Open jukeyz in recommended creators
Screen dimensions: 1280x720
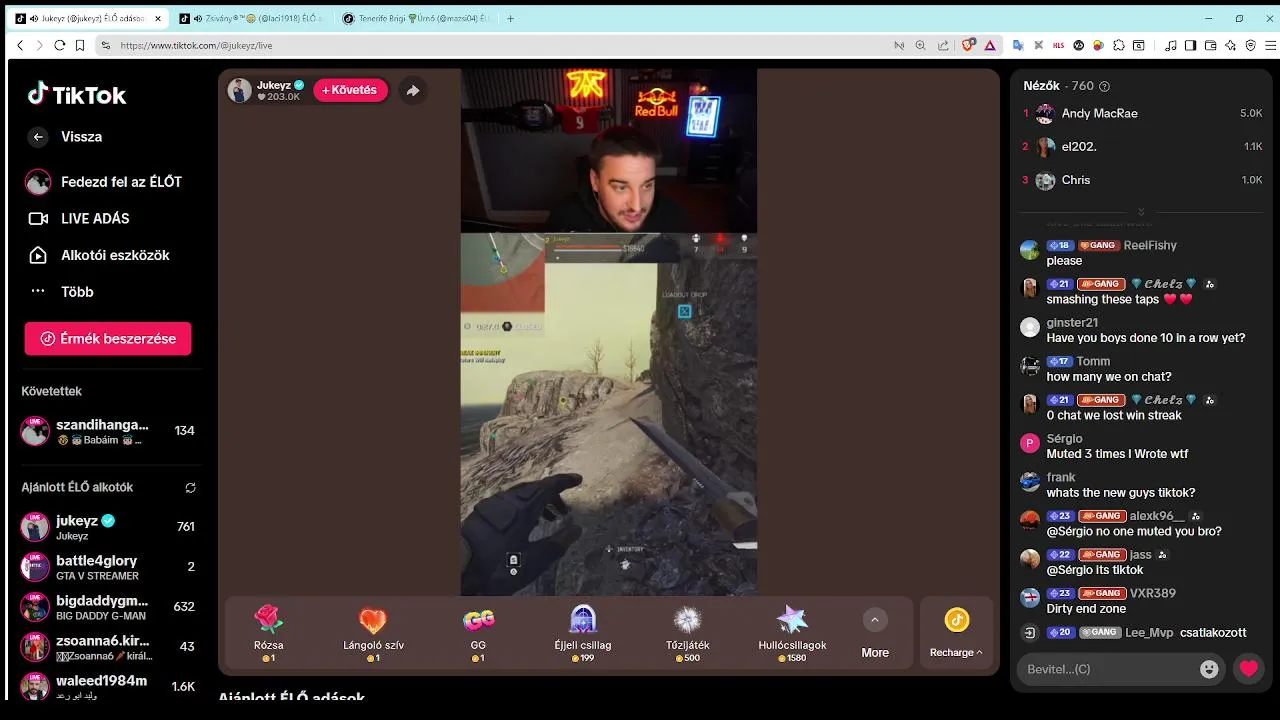coord(108,527)
